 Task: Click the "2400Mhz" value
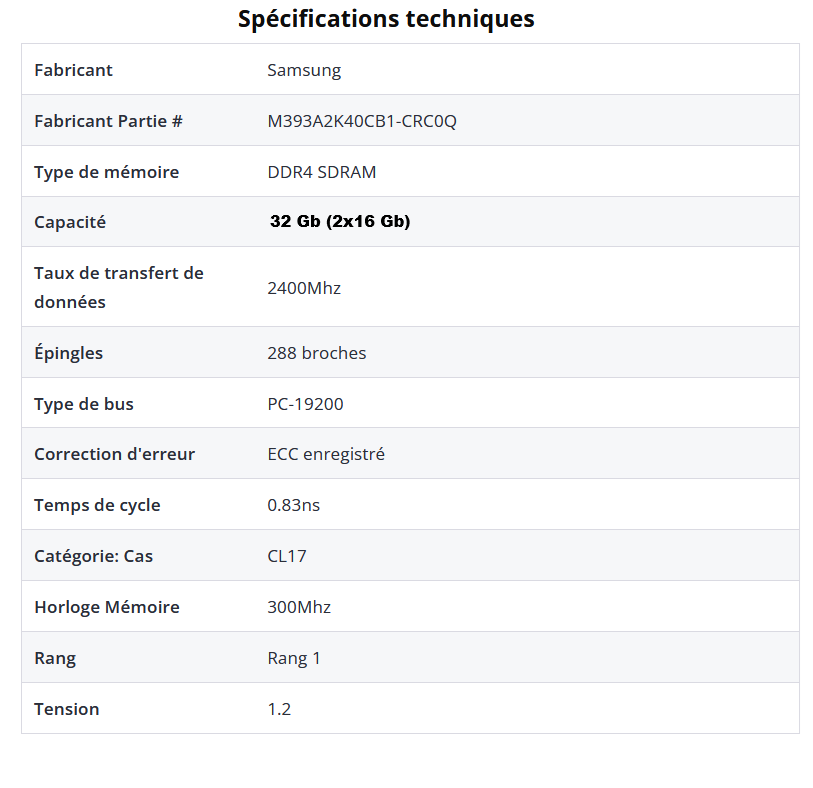pyautogui.click(x=304, y=288)
